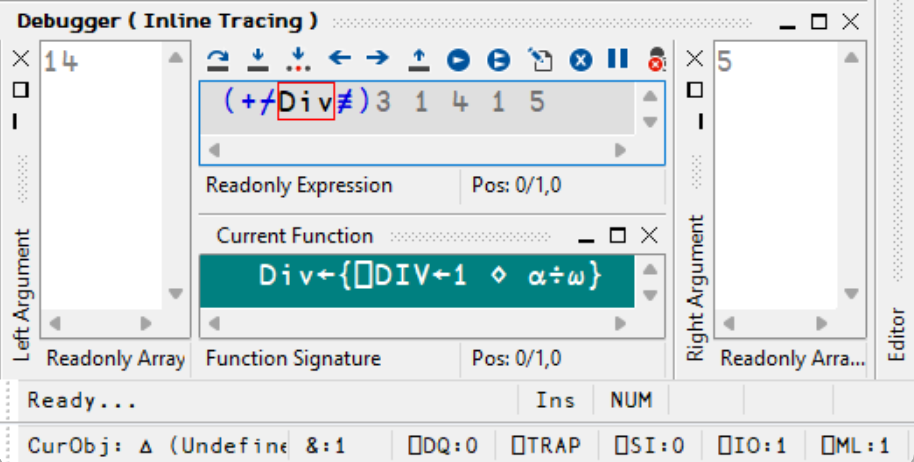Click the Div token in expression
The image size is (914, 462).
[305, 102]
